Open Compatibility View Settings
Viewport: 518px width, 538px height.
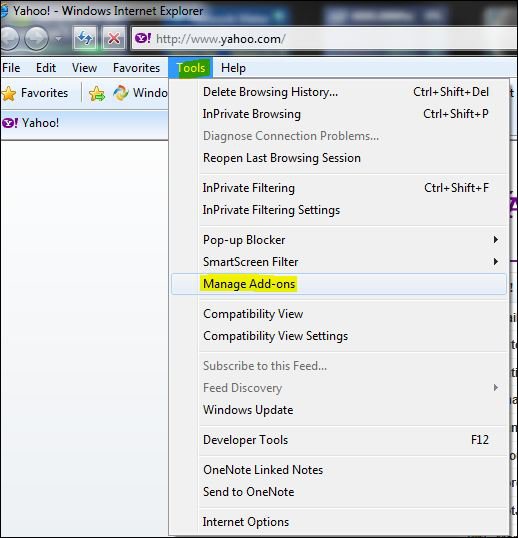[339, 336]
